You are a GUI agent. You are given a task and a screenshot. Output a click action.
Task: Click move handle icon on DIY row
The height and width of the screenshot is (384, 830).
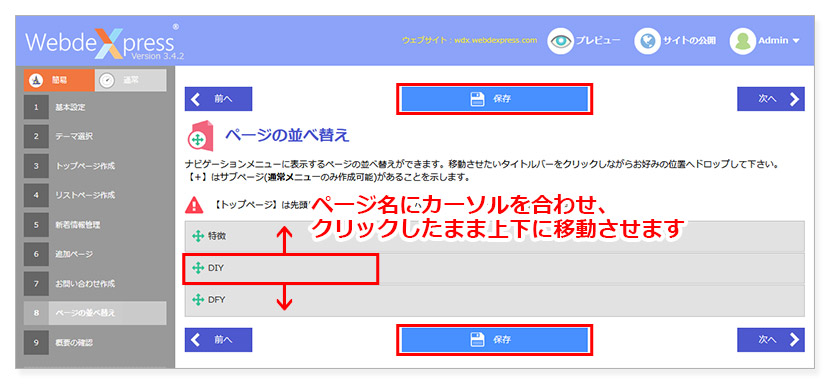[198, 269]
